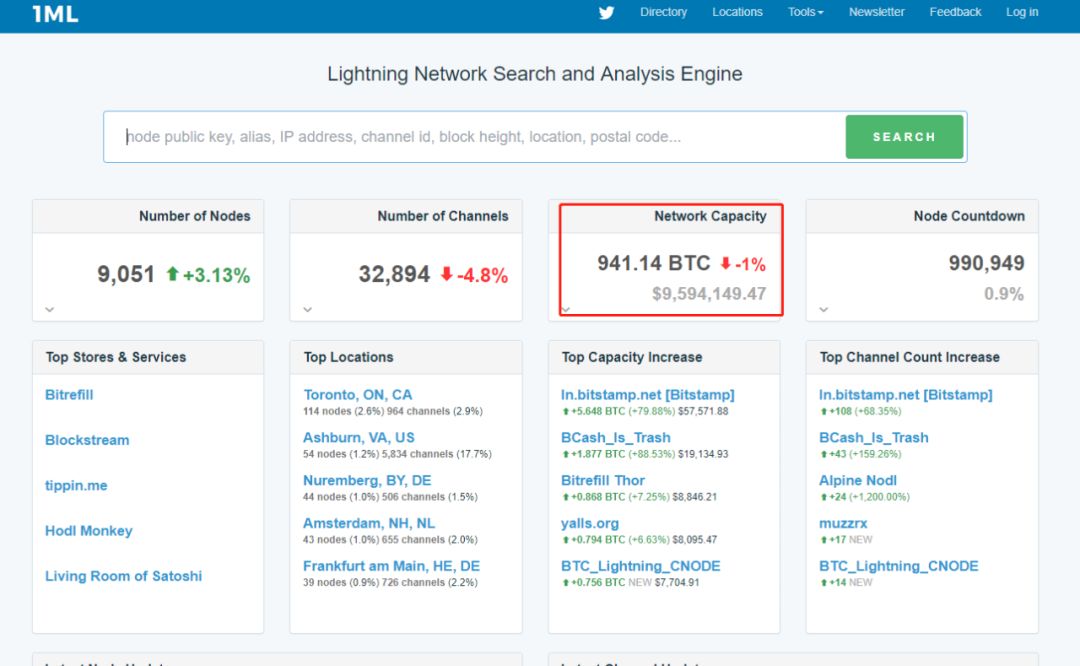Screen dimensions: 1080x666
Task: Click the 941.14 BTC capacity value
Action: 654,263
